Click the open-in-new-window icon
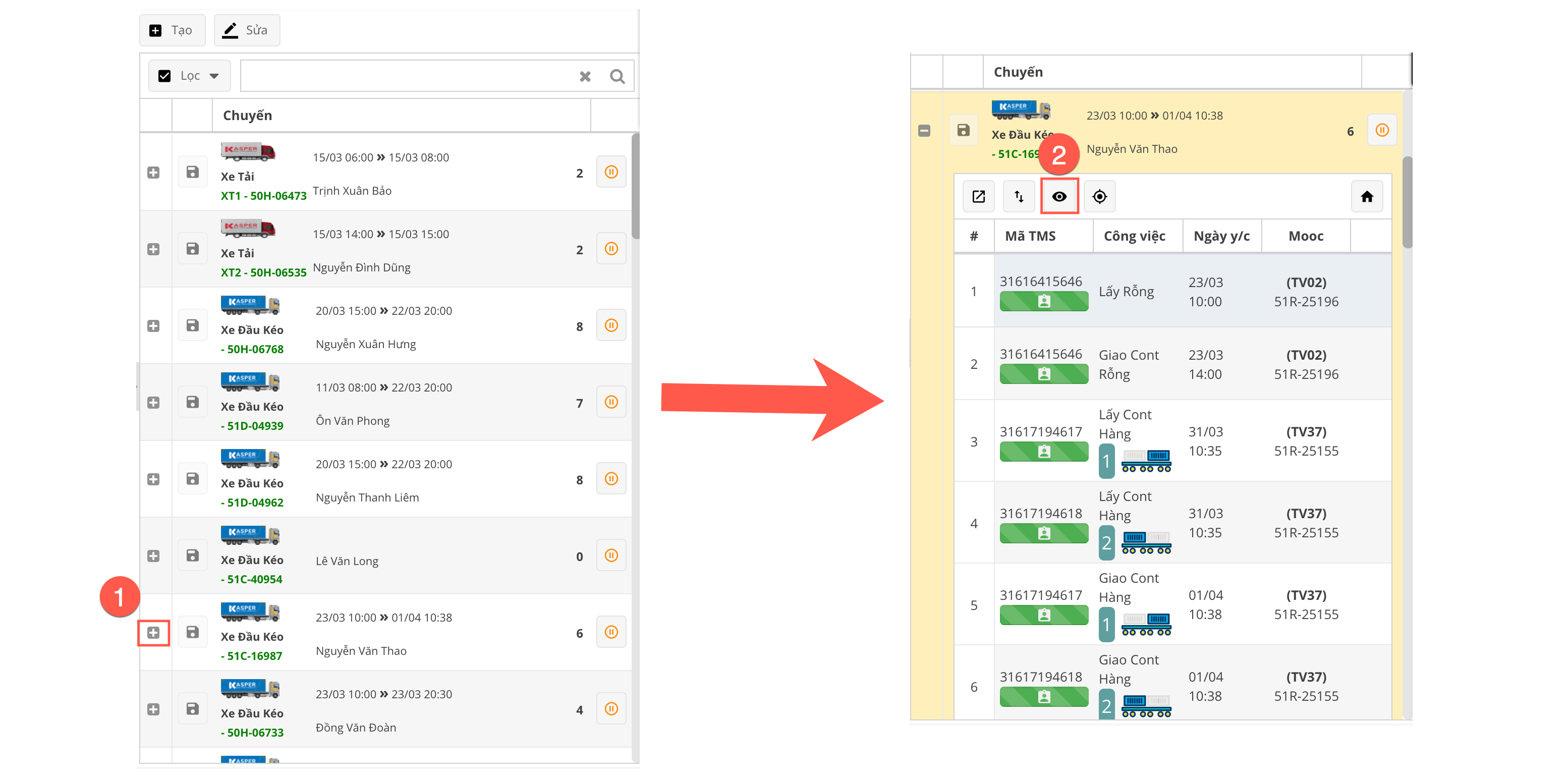1568x782 pixels. pos(978,197)
